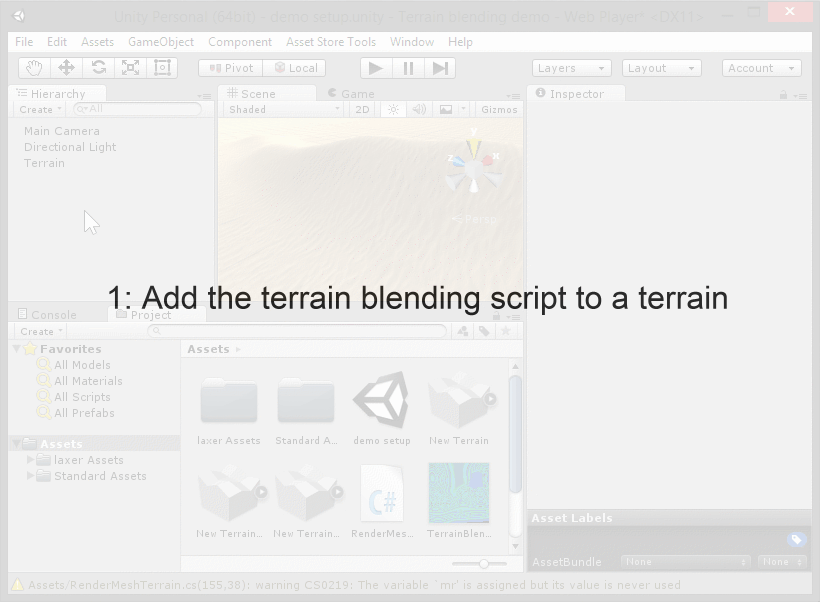
Task: Switch to the Console tab
Action: [x=48, y=315]
